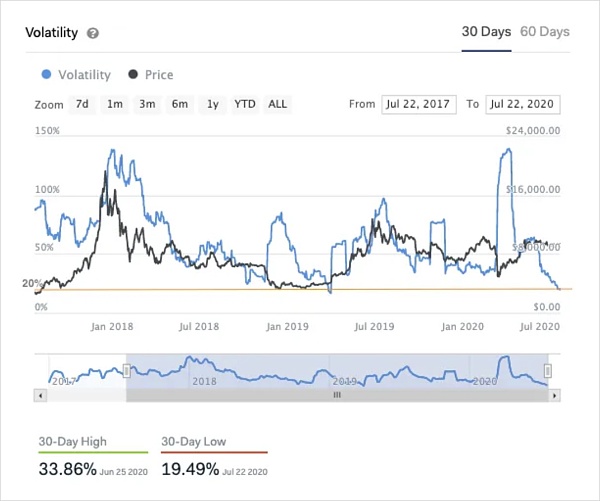Set zoom range to 1m
This screenshot has width=600, height=501.
115,104
